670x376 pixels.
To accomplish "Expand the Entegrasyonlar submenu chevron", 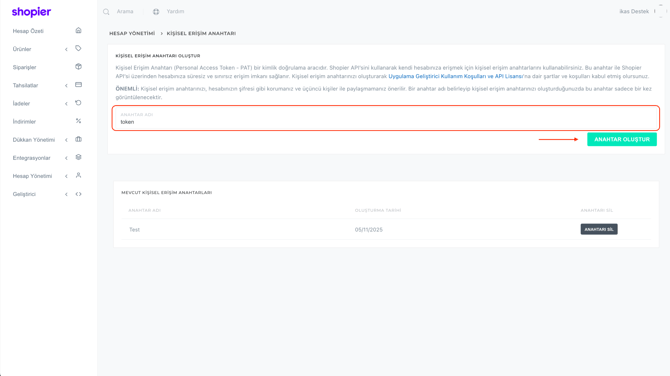I will [x=66, y=159].
